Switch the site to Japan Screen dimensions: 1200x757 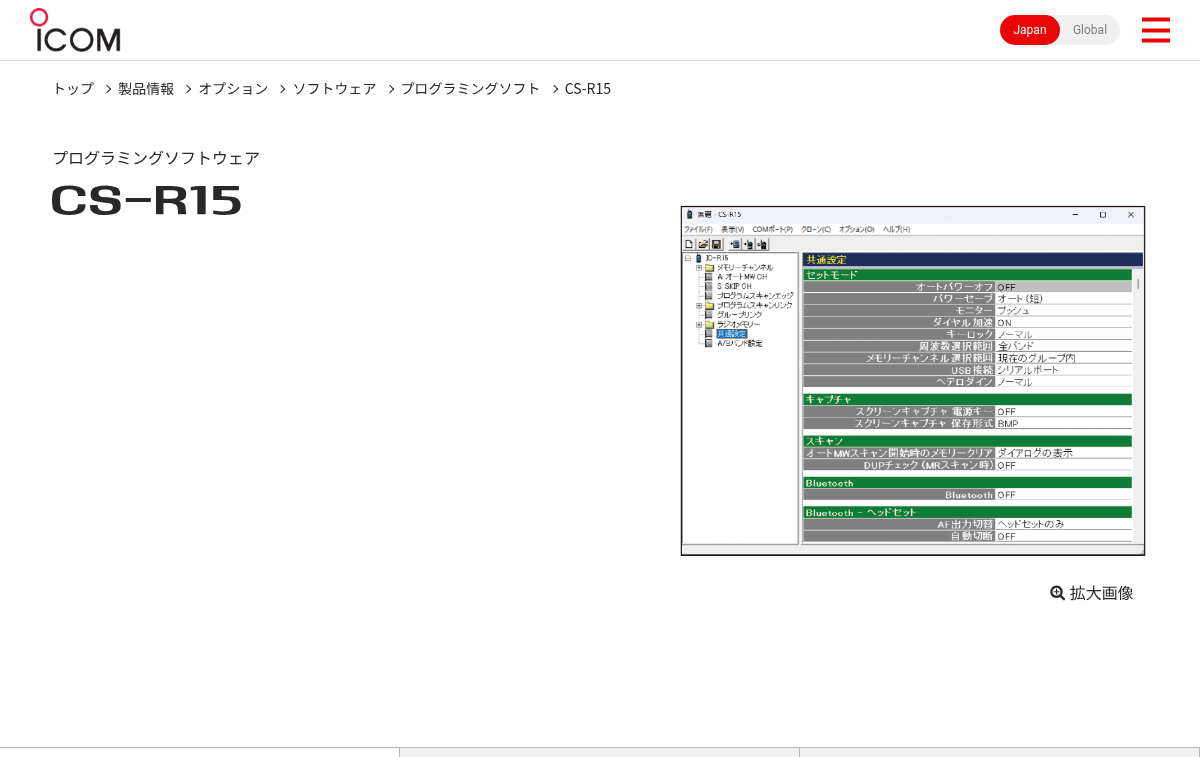tap(1030, 30)
